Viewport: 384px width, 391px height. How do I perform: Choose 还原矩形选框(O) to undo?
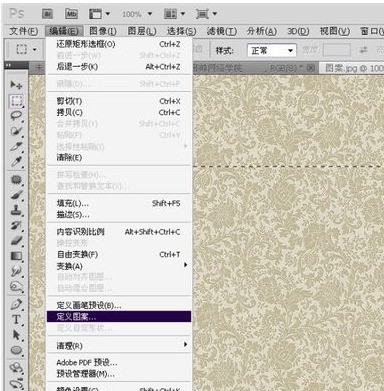119,44
